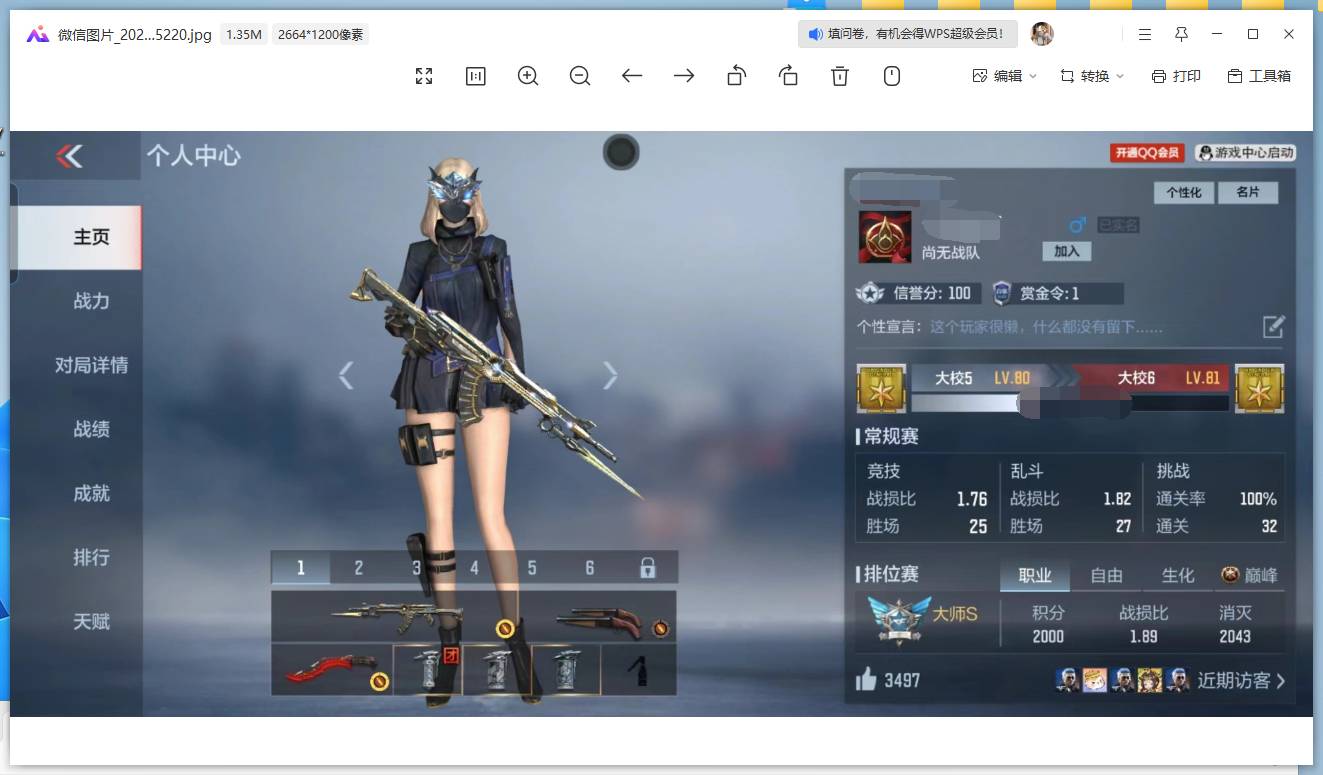Click the thumbs-up like icon
The height and width of the screenshot is (775, 1323).
click(866, 680)
